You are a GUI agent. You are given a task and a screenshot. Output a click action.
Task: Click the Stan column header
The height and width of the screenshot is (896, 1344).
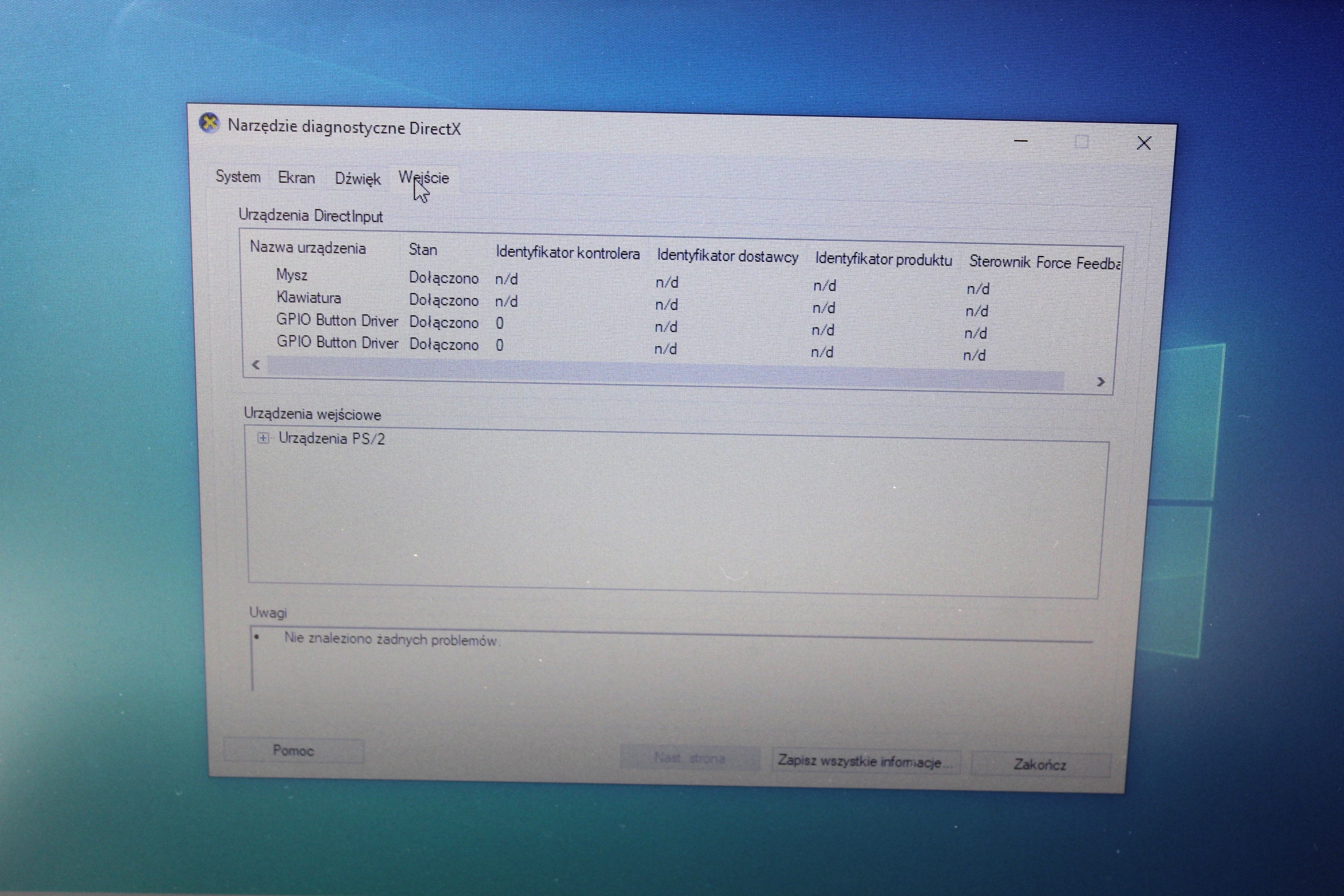pyautogui.click(x=423, y=250)
